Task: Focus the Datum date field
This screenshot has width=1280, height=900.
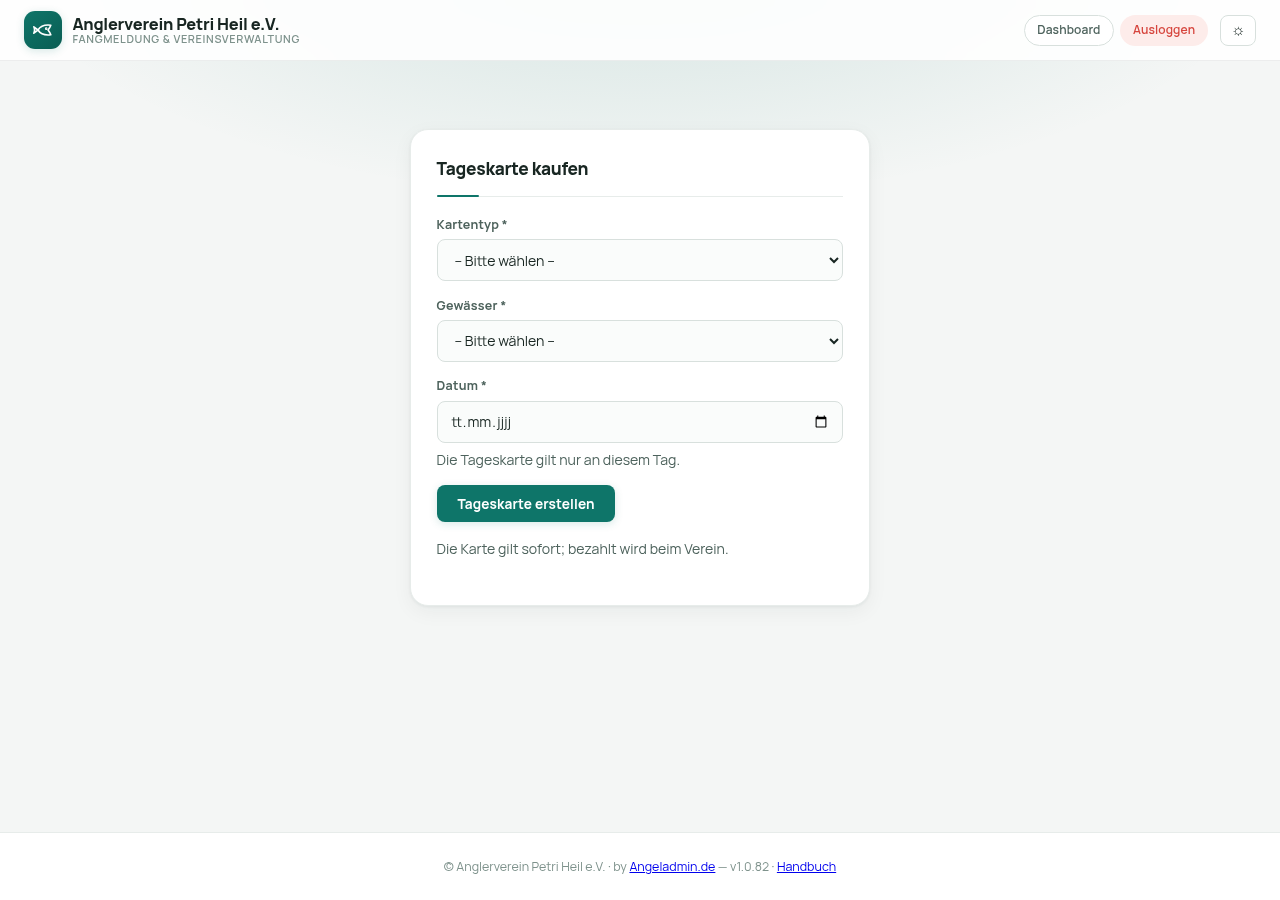Action: point(640,422)
